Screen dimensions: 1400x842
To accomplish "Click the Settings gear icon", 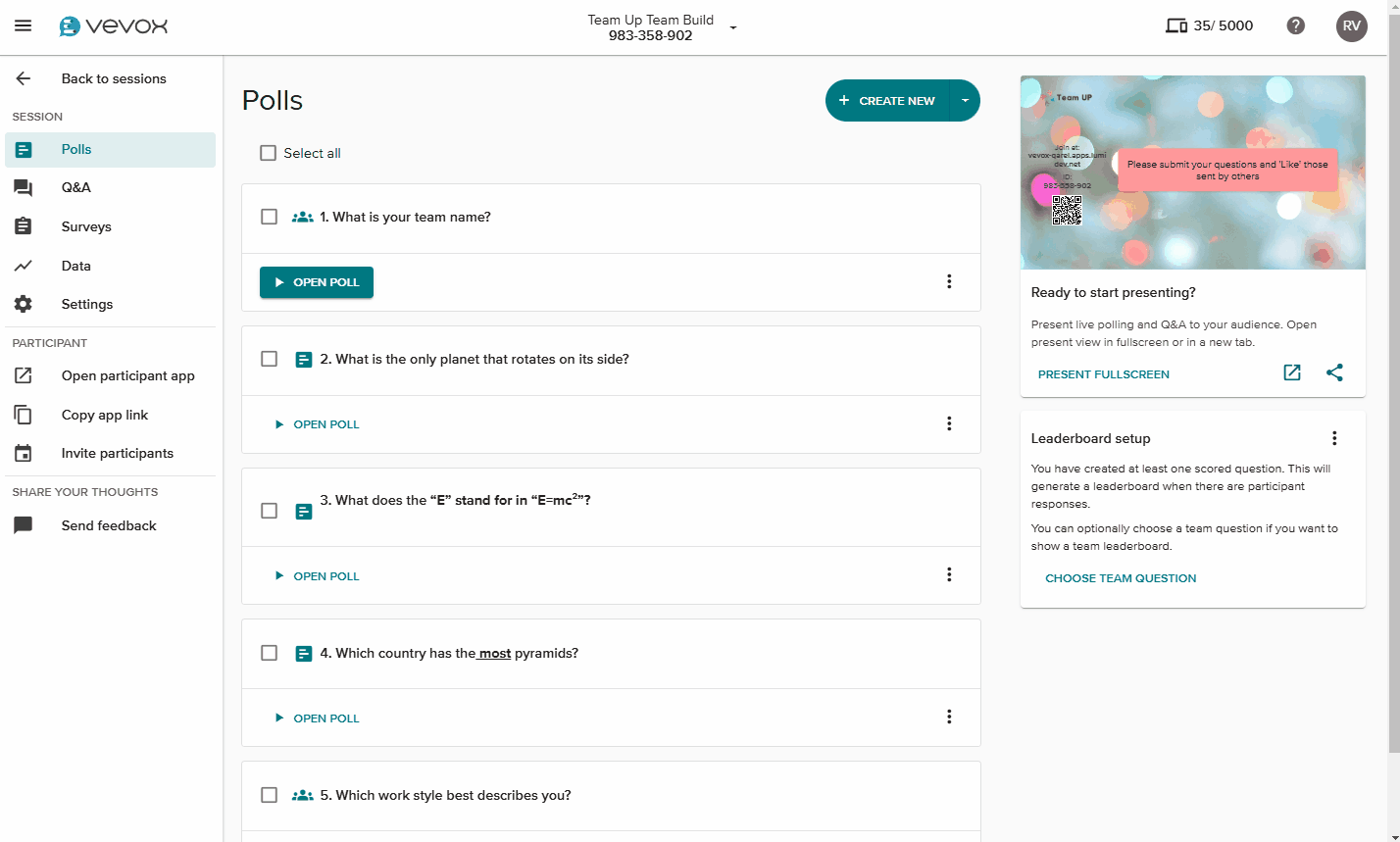I will click(24, 304).
